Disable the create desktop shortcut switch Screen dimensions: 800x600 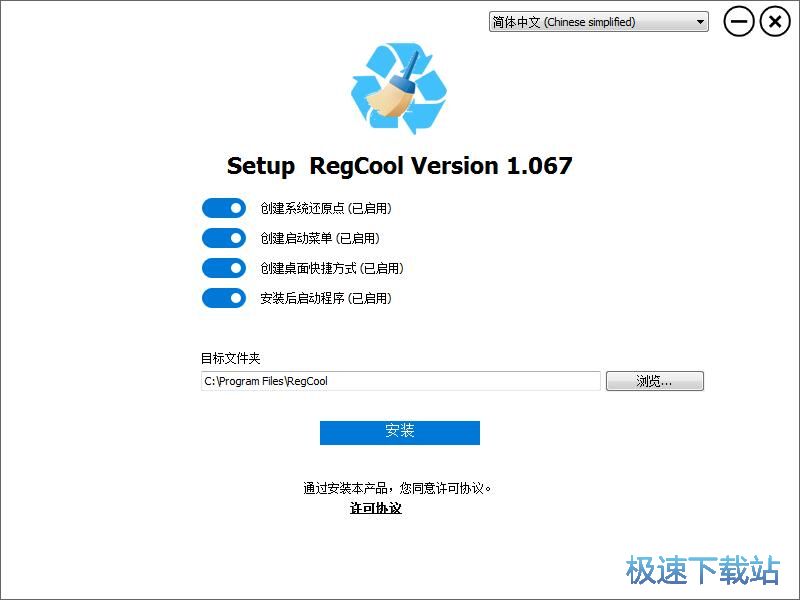click(223, 268)
